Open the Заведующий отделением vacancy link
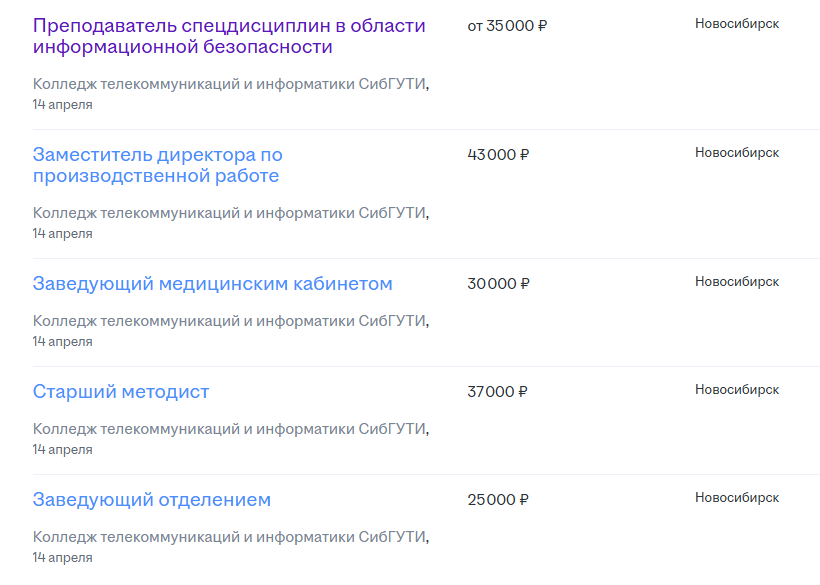Screen dimensions: 820x585 [x=151, y=500]
